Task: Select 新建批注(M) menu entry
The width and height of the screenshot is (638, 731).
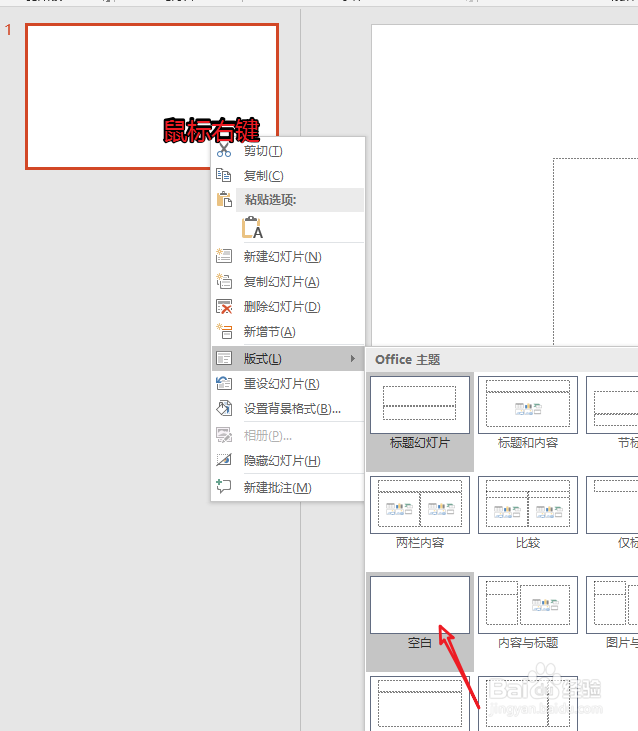Action: (x=288, y=488)
